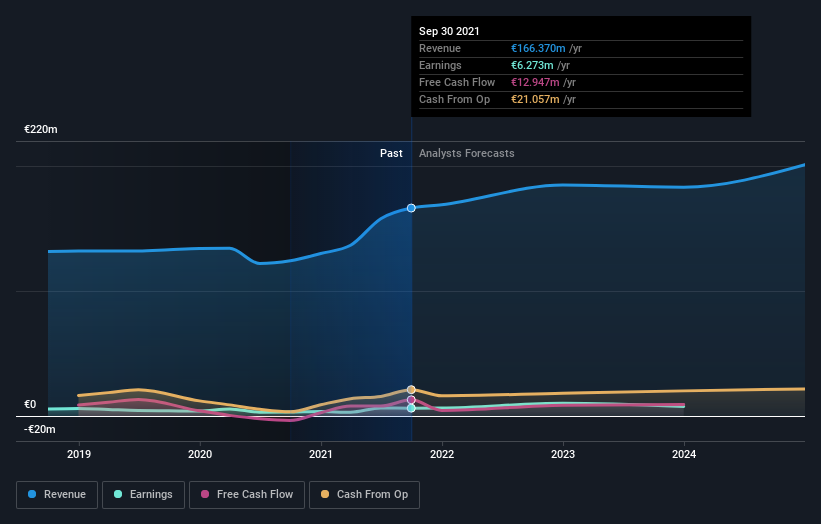821x524 pixels.
Task: Click the Analysts Forecasts label
Action: click(467, 153)
